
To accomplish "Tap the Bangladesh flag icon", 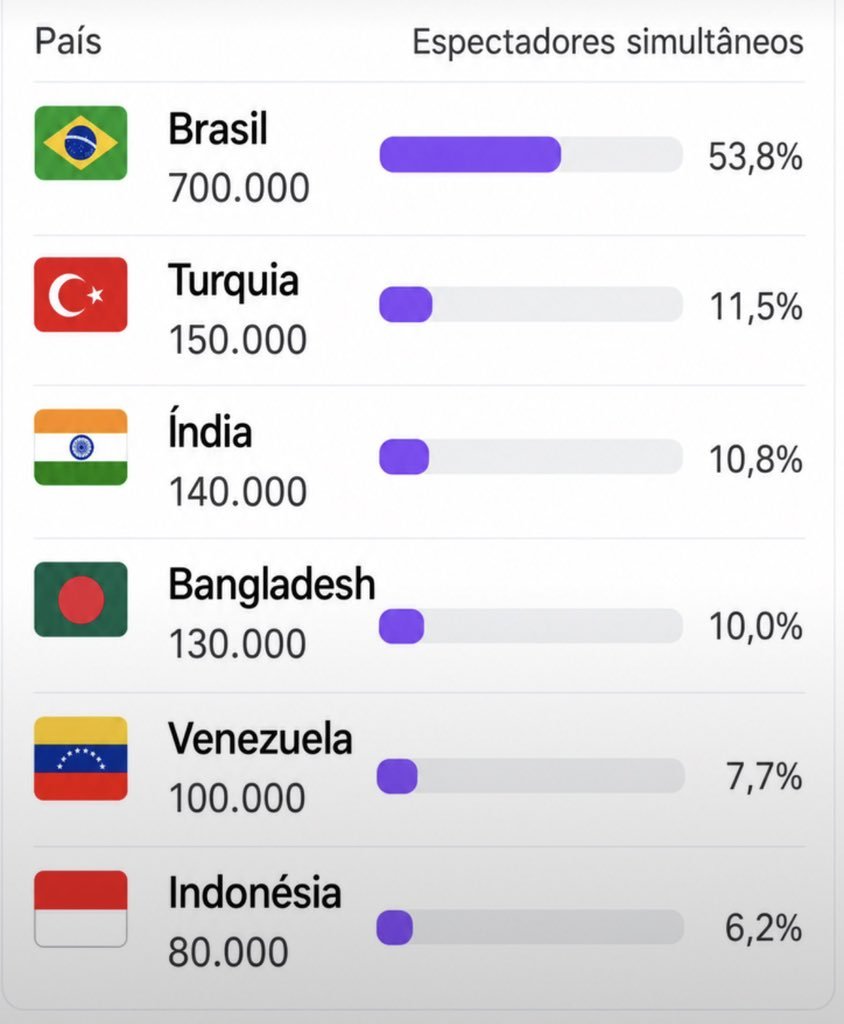I will (80, 600).
